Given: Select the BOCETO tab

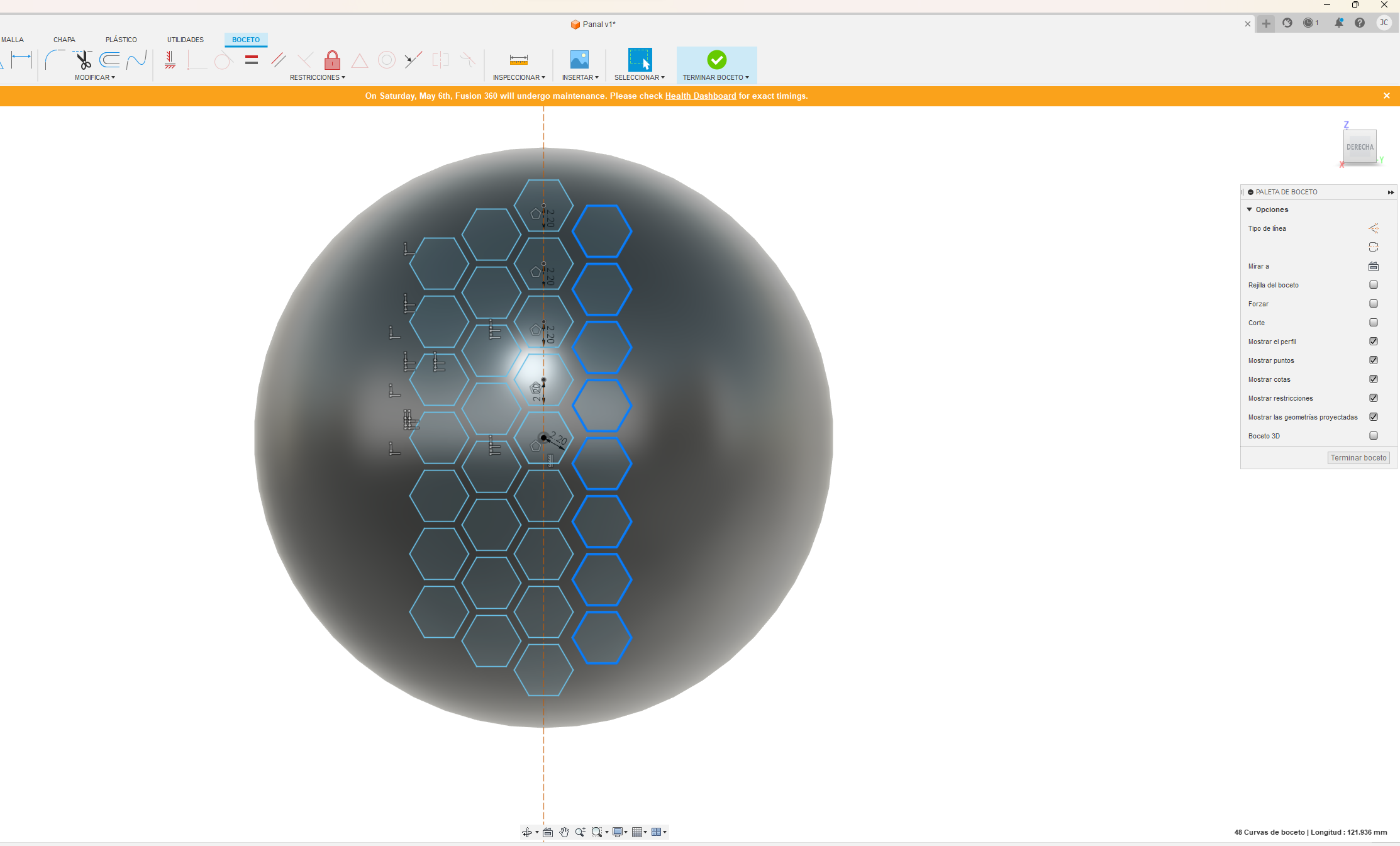Looking at the screenshot, I should tap(246, 40).
